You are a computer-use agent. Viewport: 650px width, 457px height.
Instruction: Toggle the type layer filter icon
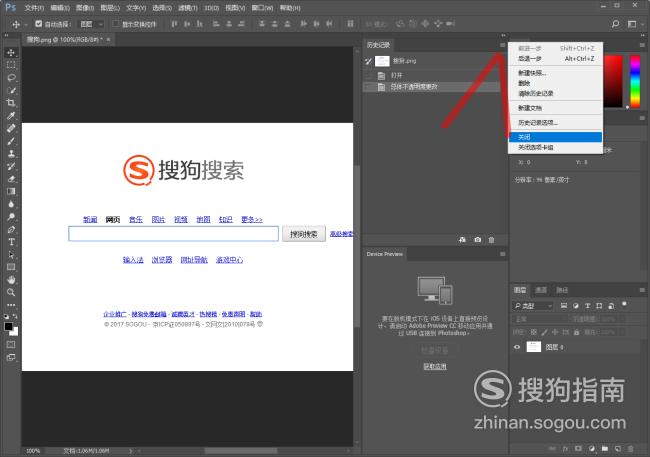pos(587,306)
